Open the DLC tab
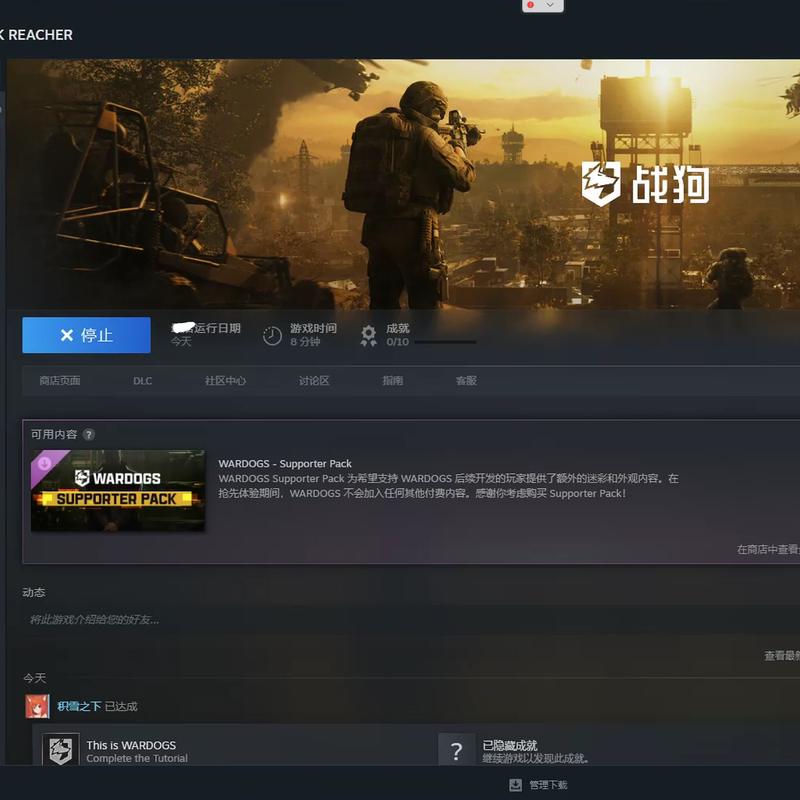The height and width of the screenshot is (800, 800). (x=142, y=381)
